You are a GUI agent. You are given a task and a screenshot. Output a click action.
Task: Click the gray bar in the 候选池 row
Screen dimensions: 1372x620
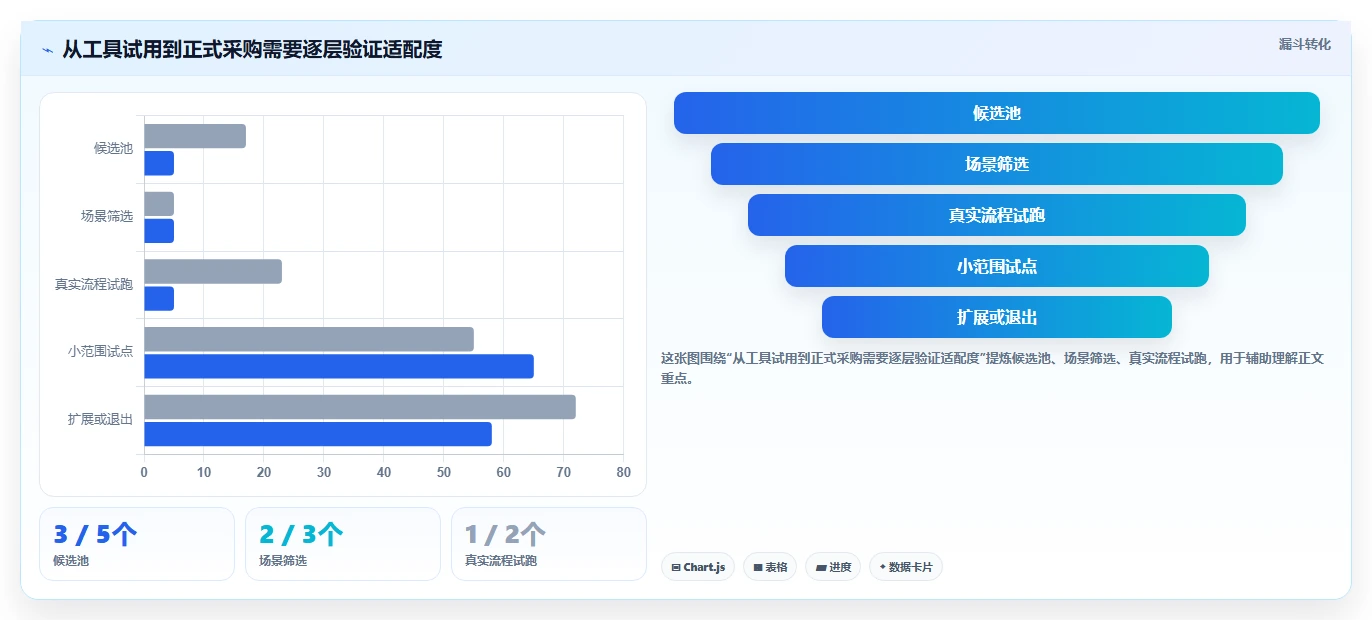(195, 136)
